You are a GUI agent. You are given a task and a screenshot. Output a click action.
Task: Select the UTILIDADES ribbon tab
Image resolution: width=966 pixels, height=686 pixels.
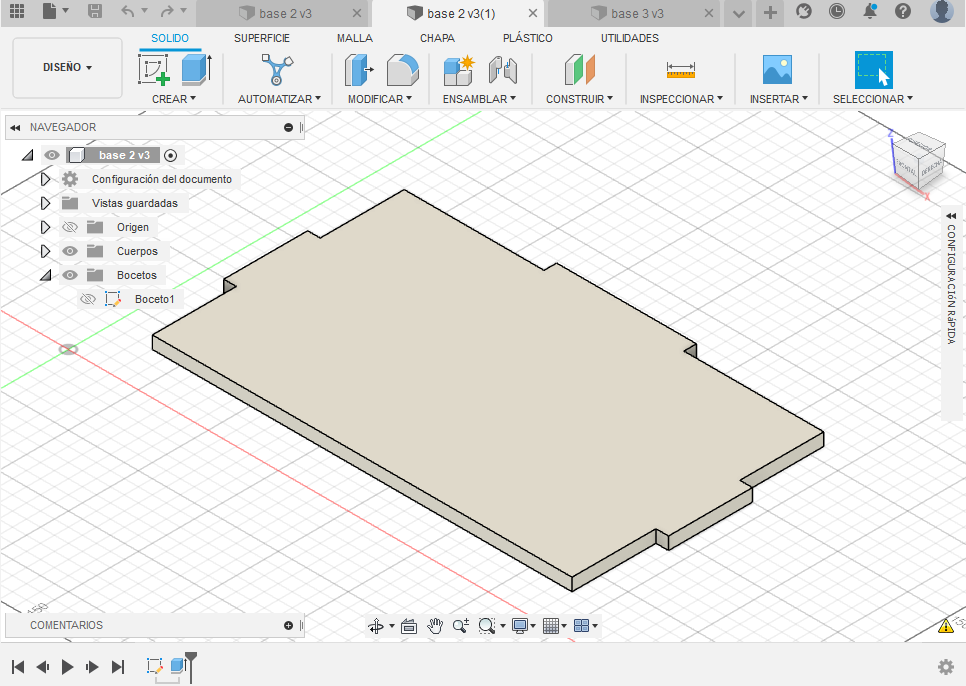(x=630, y=38)
